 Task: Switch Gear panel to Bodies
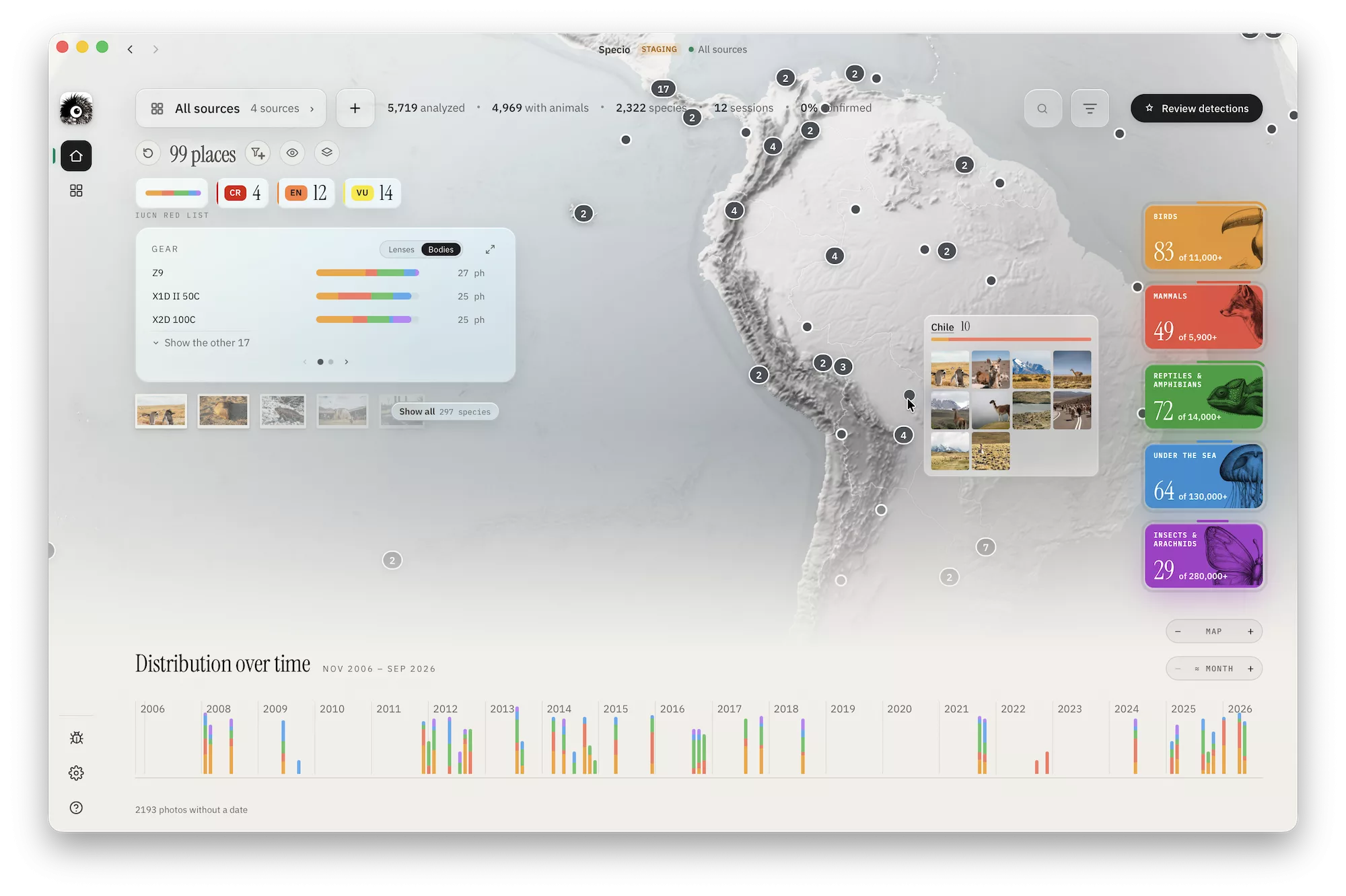[441, 250]
